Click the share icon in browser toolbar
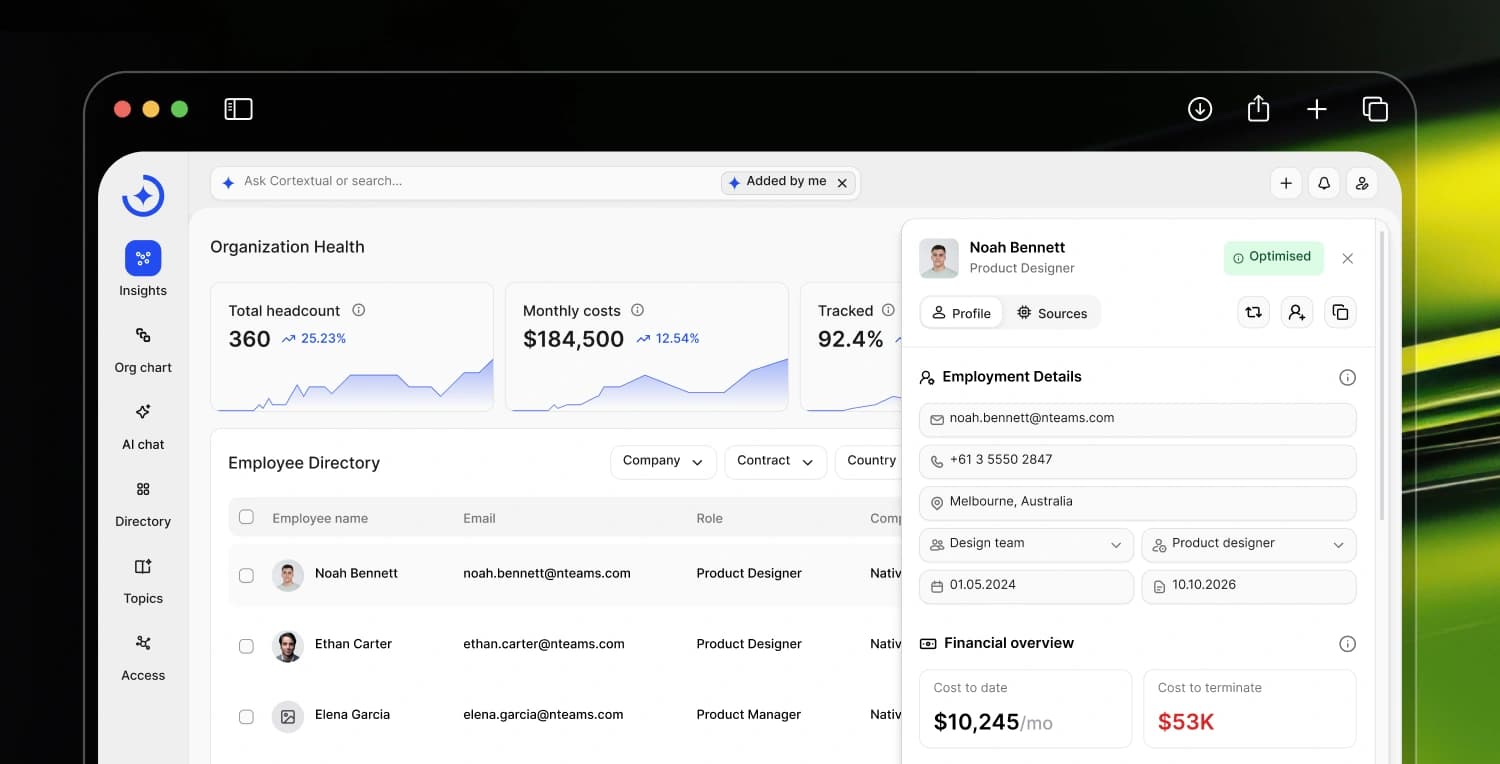The width and height of the screenshot is (1500, 764). (x=1258, y=108)
